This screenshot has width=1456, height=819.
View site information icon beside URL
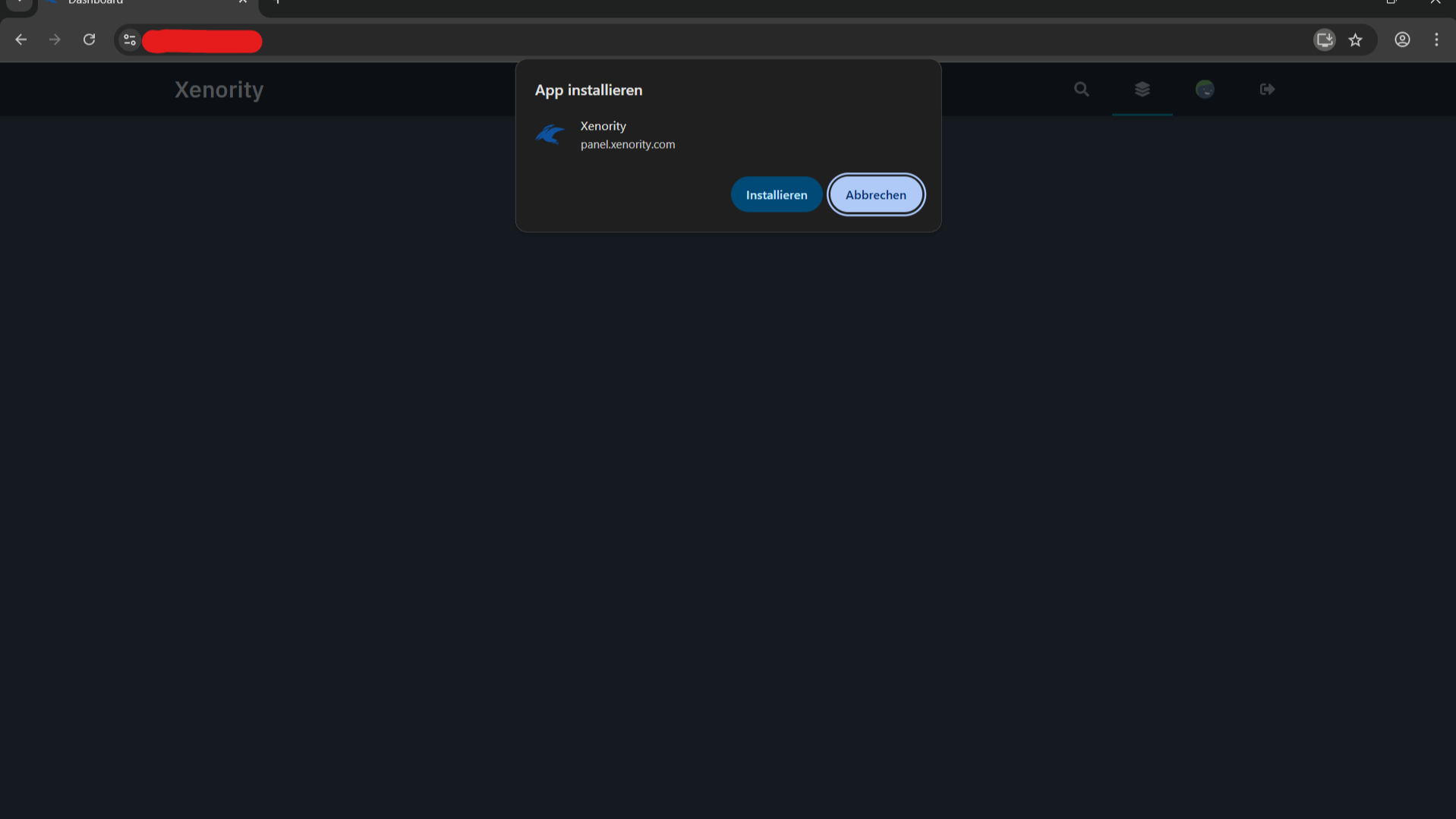click(130, 40)
